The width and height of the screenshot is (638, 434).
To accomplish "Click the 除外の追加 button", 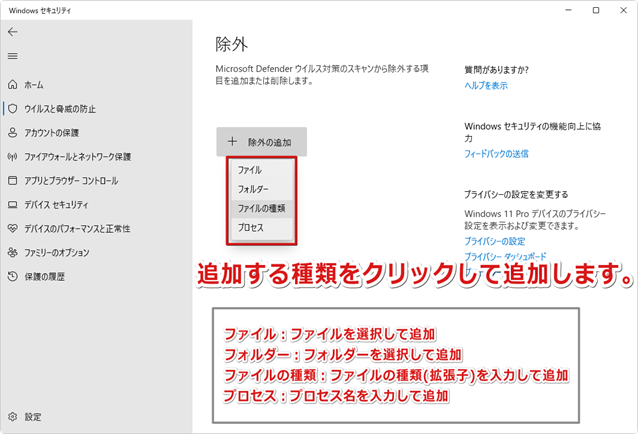I will click(262, 142).
